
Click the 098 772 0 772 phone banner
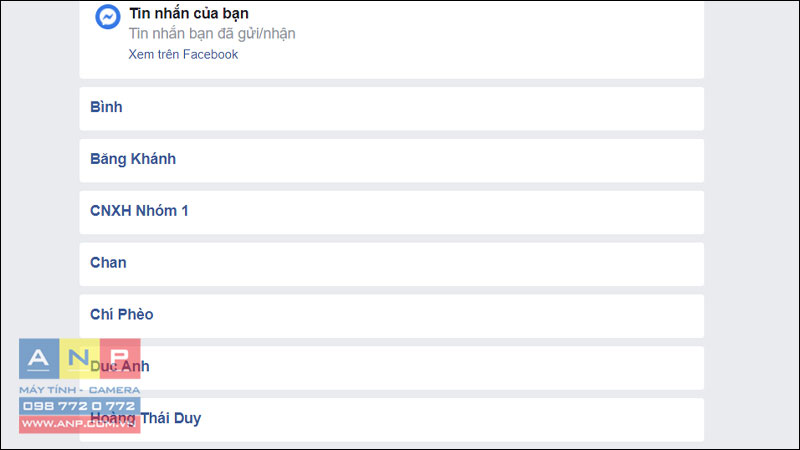pyautogui.click(x=79, y=406)
